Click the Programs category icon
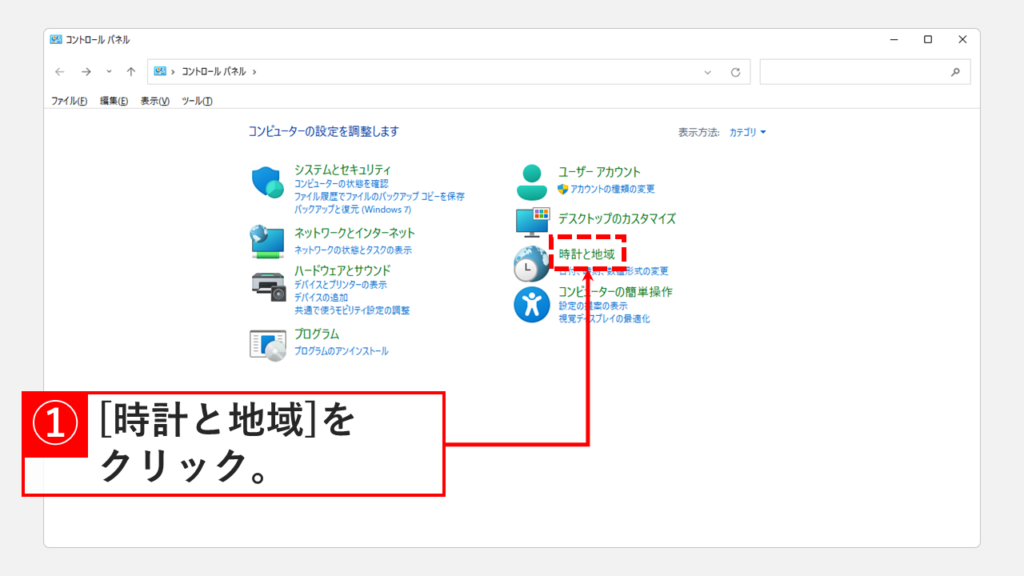The width and height of the screenshot is (1024, 576). (268, 344)
